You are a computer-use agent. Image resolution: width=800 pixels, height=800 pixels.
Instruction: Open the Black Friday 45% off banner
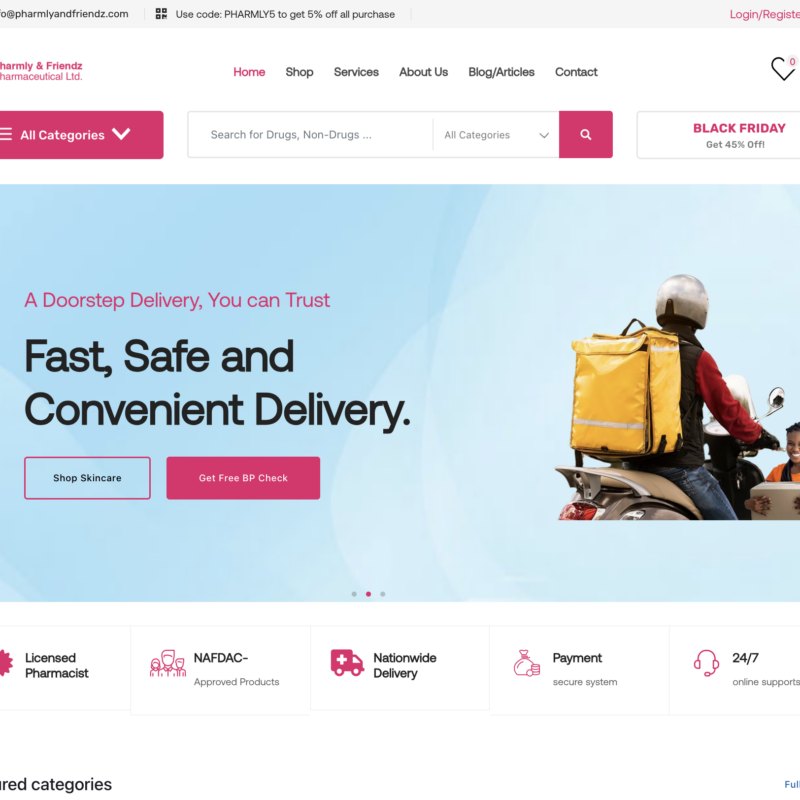[x=719, y=135]
